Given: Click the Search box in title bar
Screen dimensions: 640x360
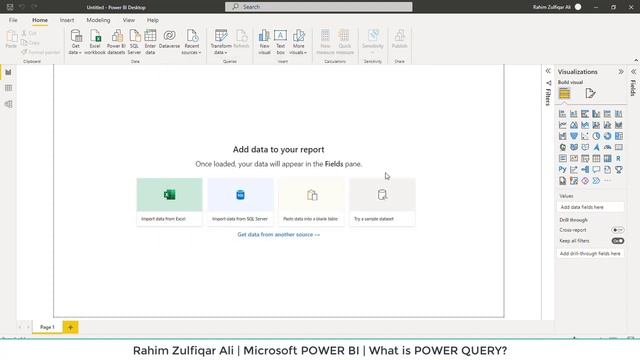Looking at the screenshot, I should click(x=318, y=7).
